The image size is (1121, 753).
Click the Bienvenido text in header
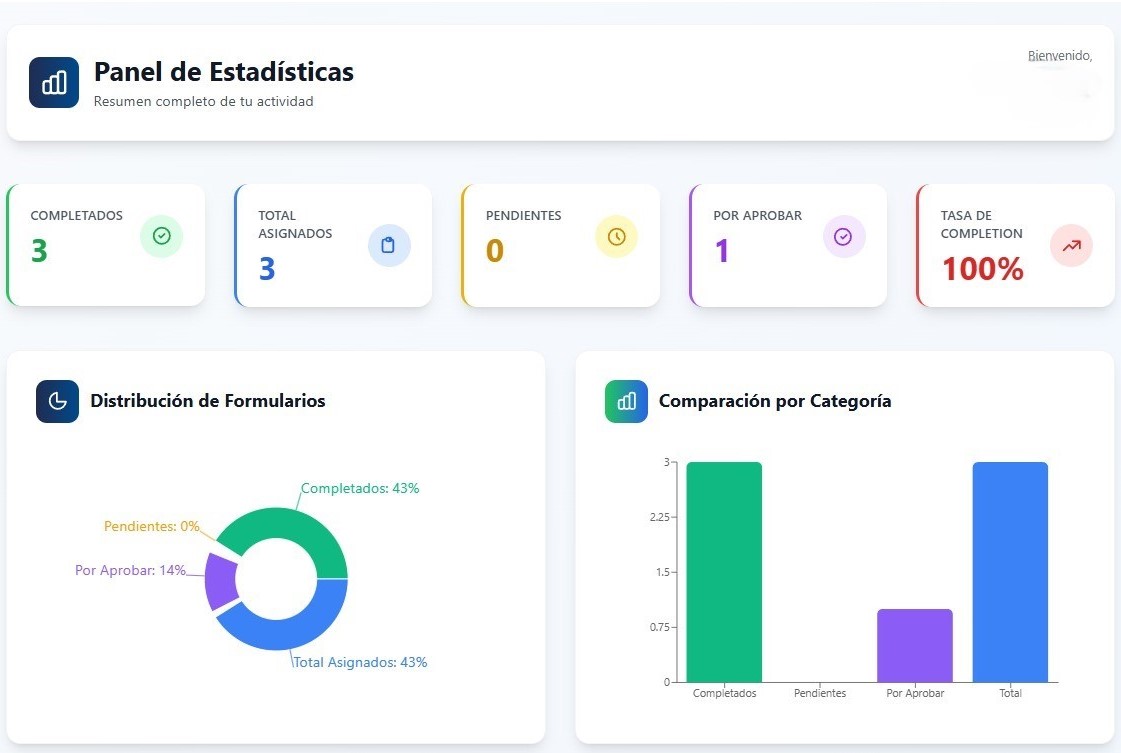(x=1059, y=56)
